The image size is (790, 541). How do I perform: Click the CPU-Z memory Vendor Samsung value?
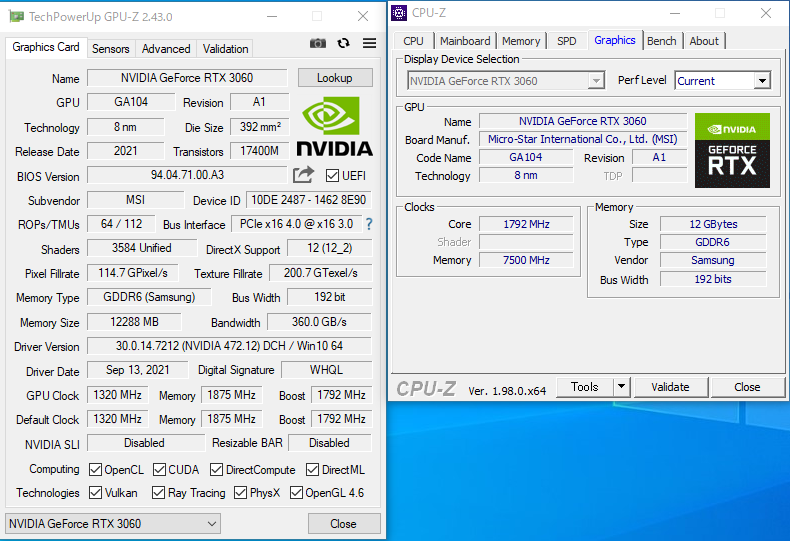point(713,260)
